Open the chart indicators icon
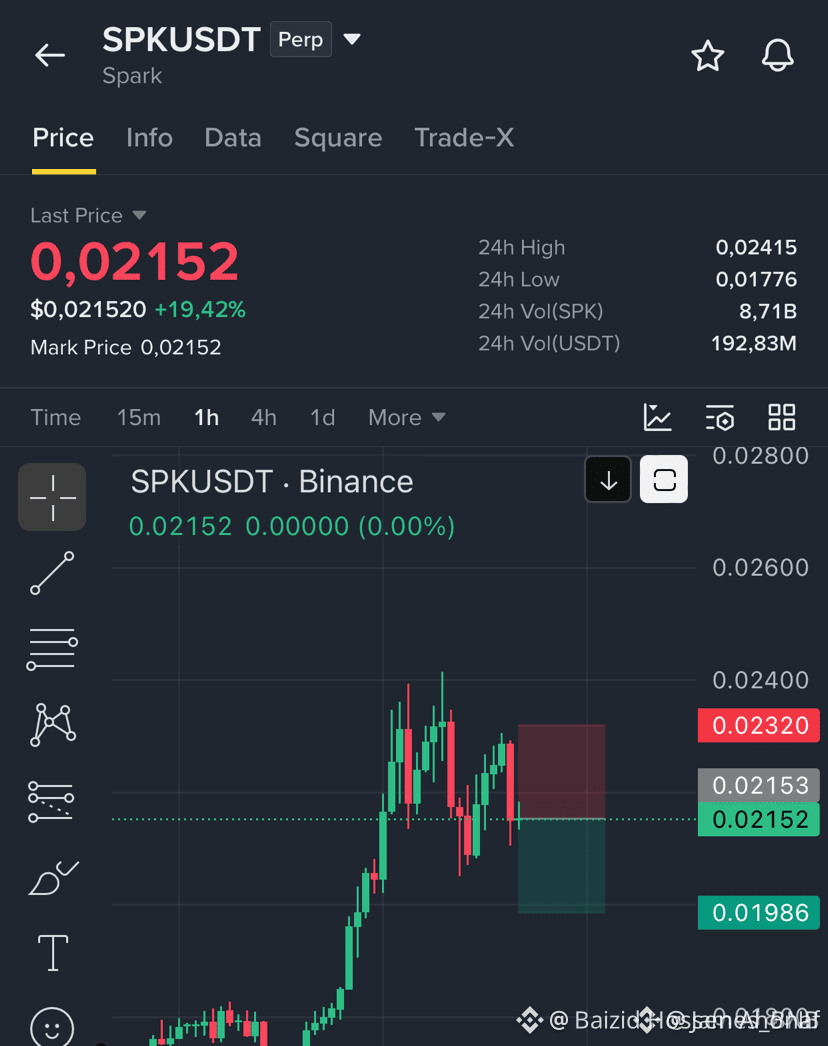This screenshot has height=1046, width=828. [657, 418]
